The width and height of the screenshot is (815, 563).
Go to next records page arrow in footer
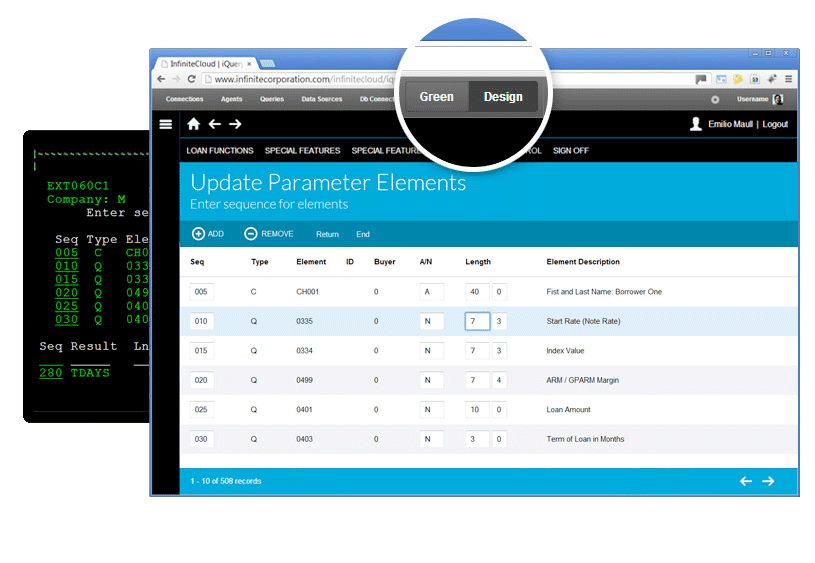click(768, 481)
